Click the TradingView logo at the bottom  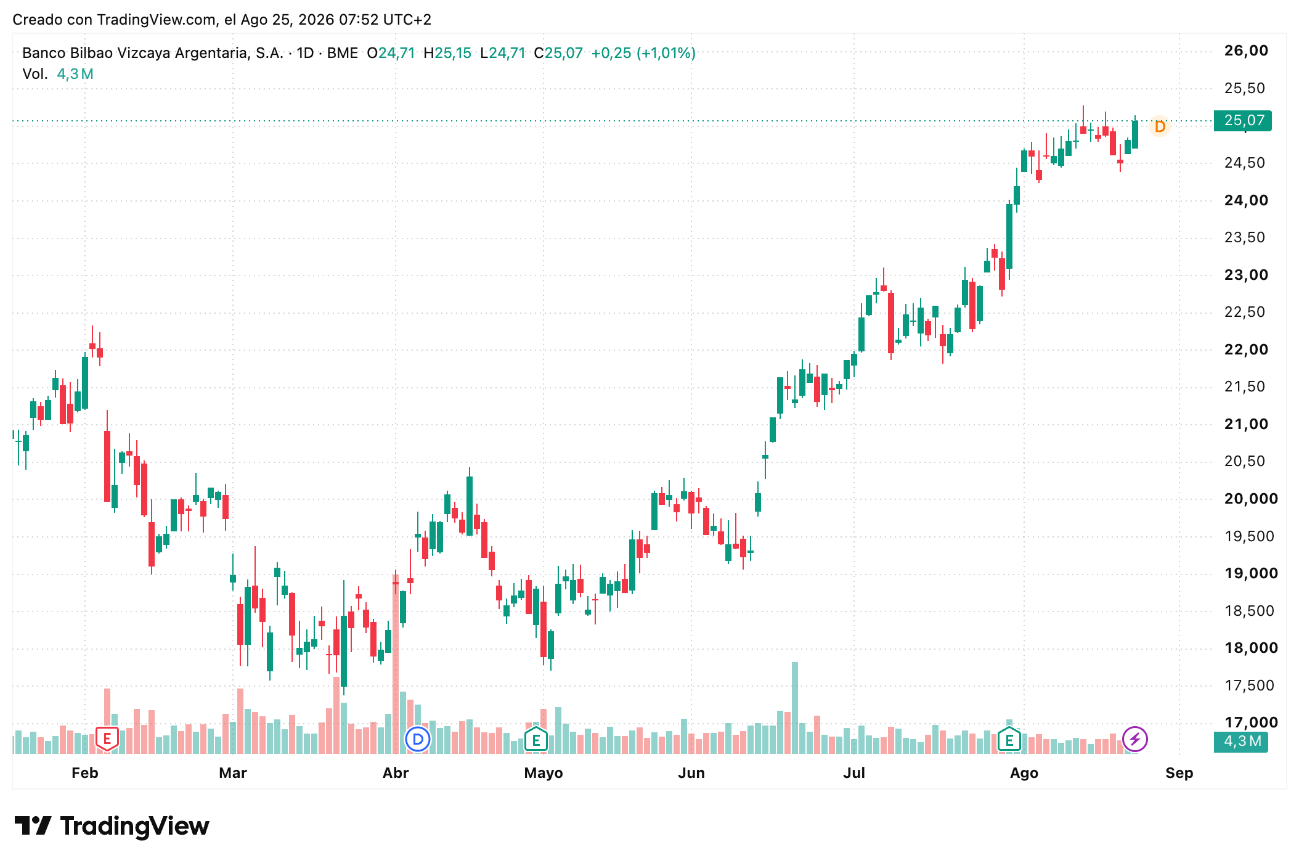[x=112, y=826]
